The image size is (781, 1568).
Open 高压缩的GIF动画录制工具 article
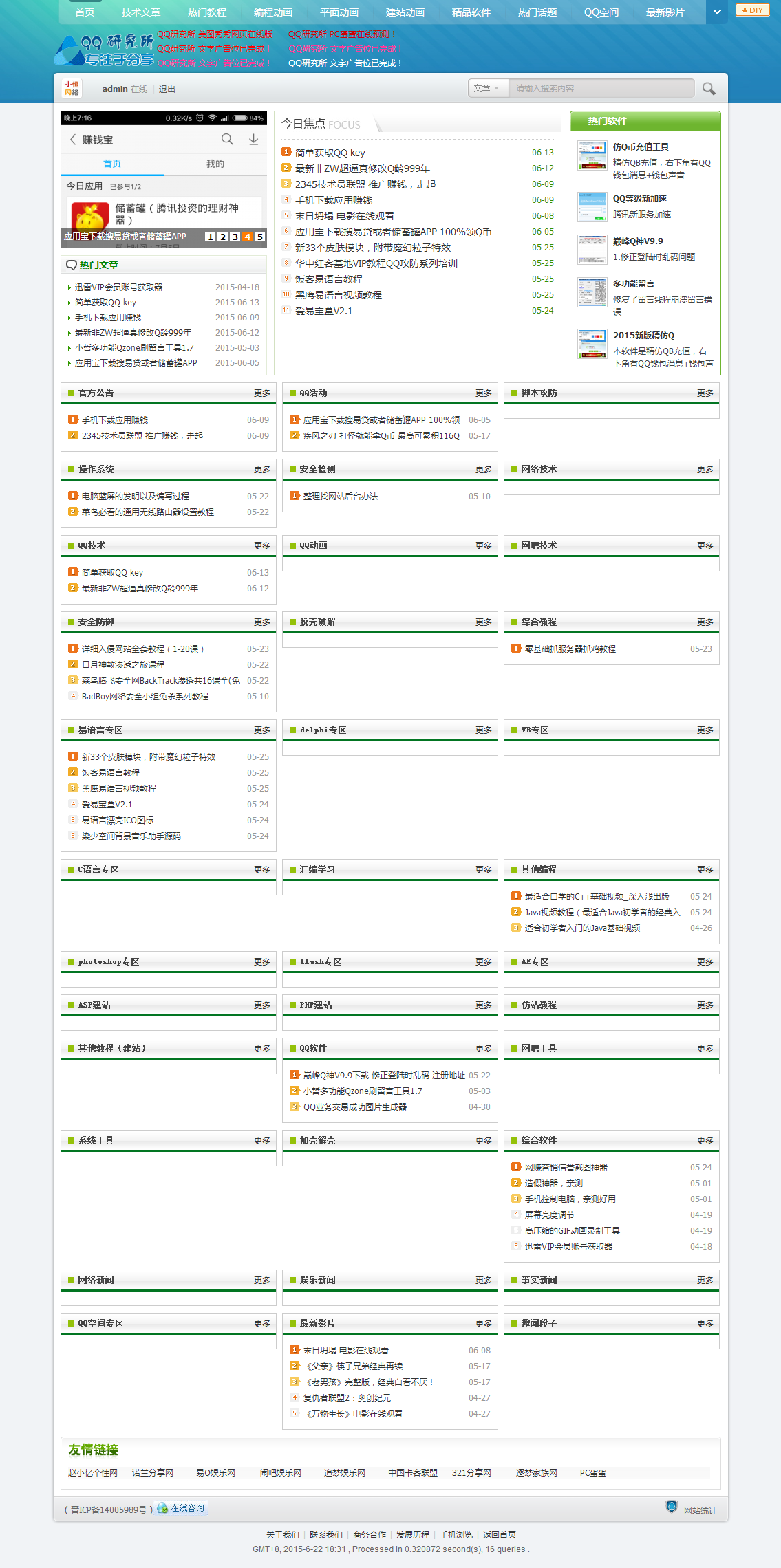click(x=573, y=1231)
